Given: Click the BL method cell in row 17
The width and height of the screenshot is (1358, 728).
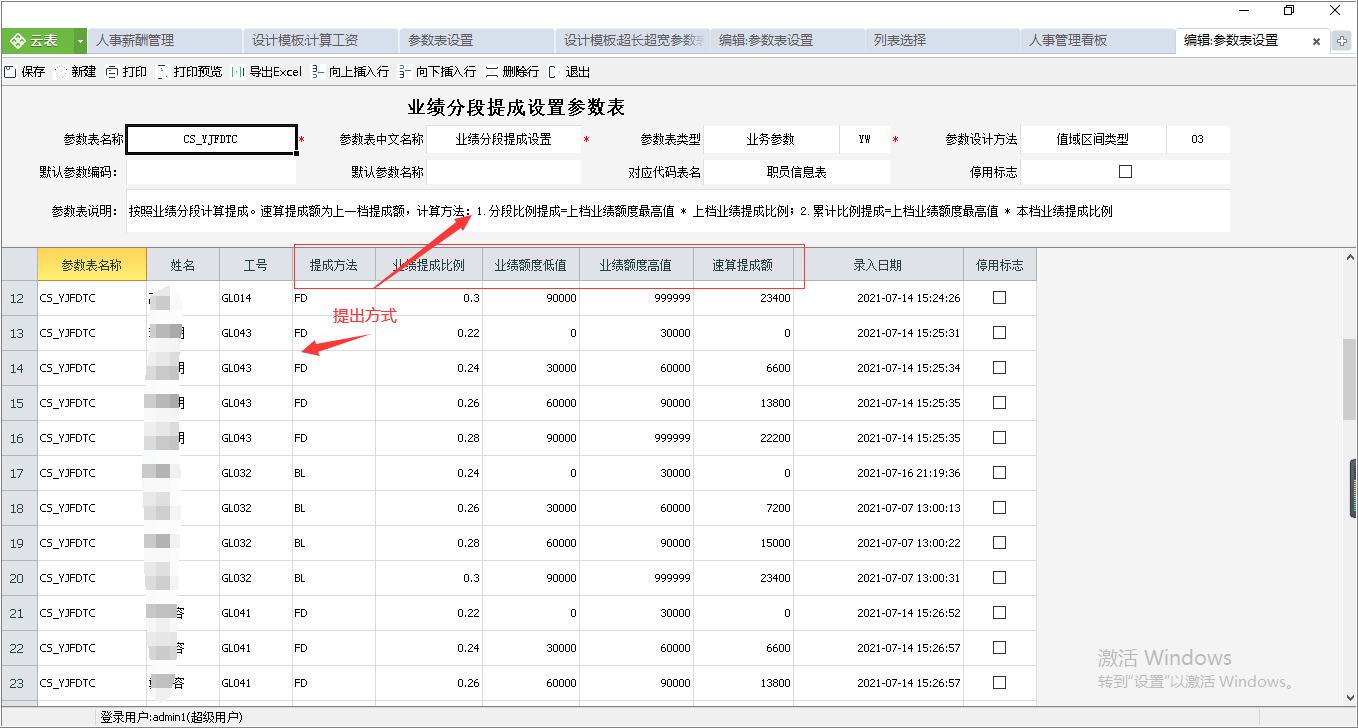Looking at the screenshot, I should click(334, 473).
